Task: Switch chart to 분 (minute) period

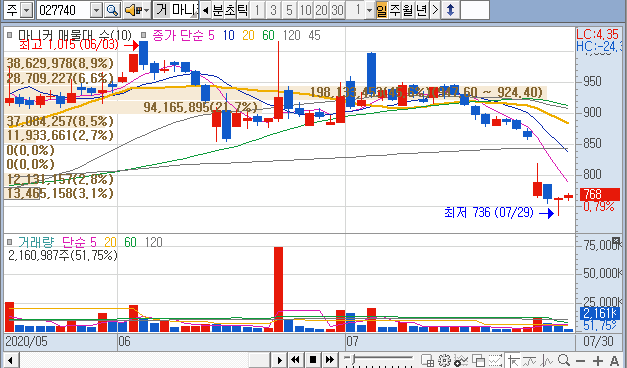Action: click(x=218, y=10)
